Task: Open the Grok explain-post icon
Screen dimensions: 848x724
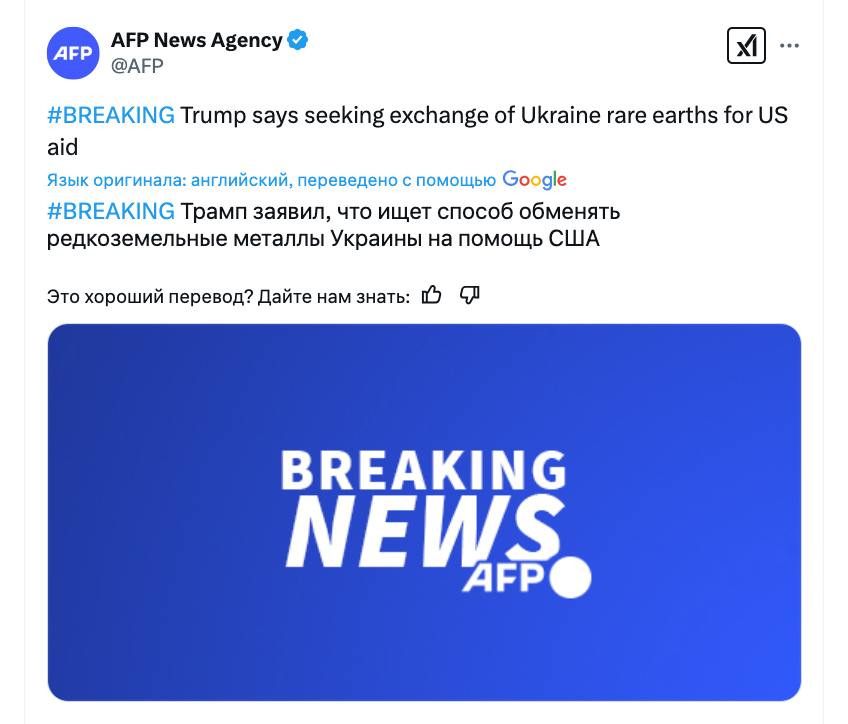Action: click(746, 46)
